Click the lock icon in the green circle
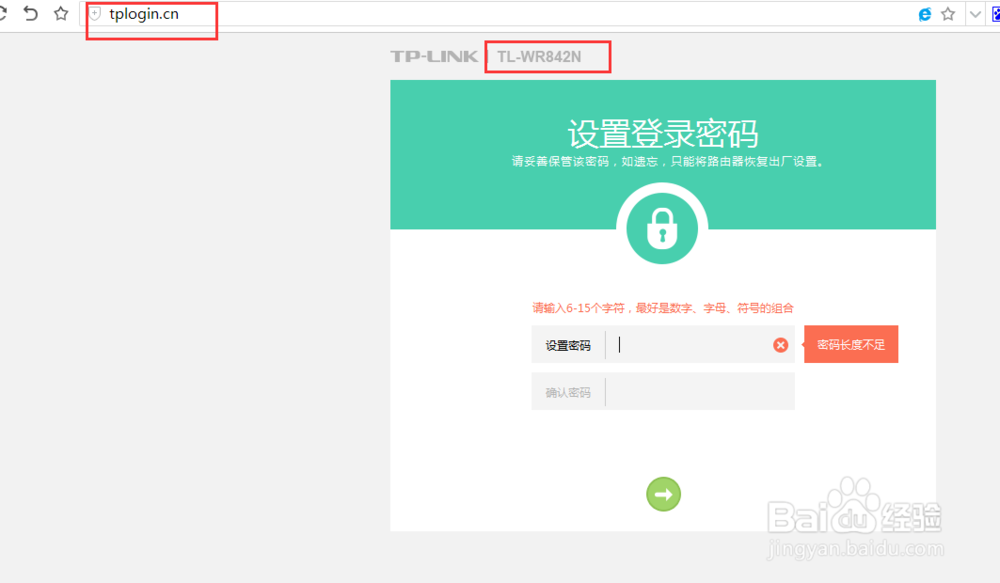The height and width of the screenshot is (583, 1000). pos(662,228)
